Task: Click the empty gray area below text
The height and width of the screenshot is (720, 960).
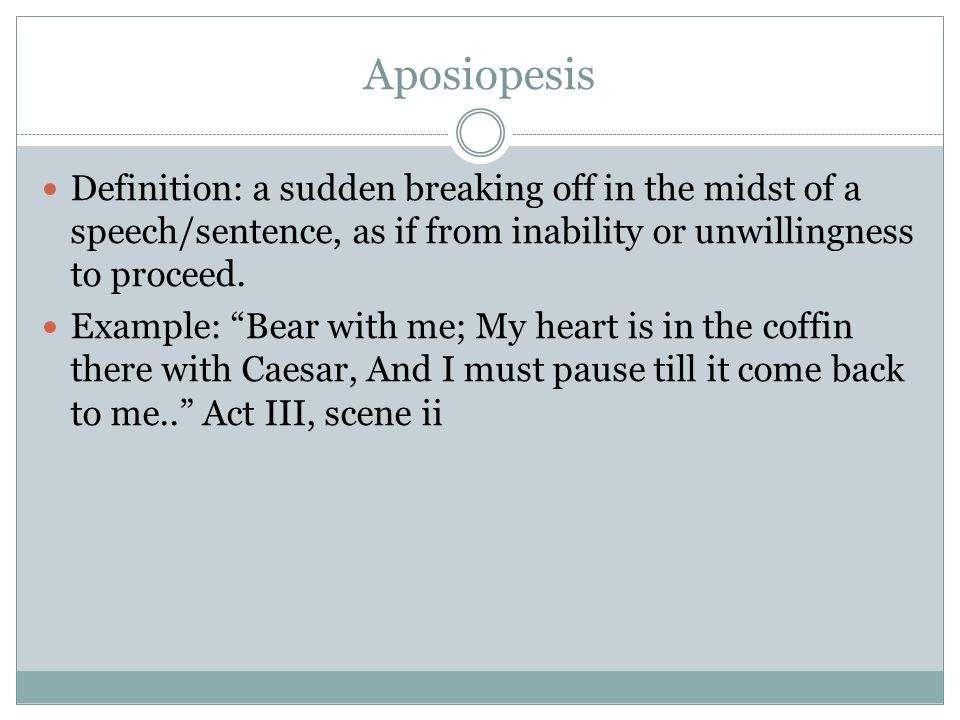Action: click(x=480, y=551)
